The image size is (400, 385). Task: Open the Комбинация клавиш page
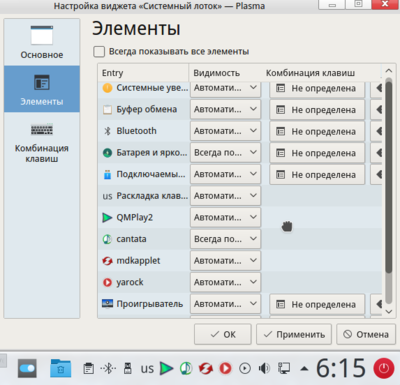tap(42, 143)
